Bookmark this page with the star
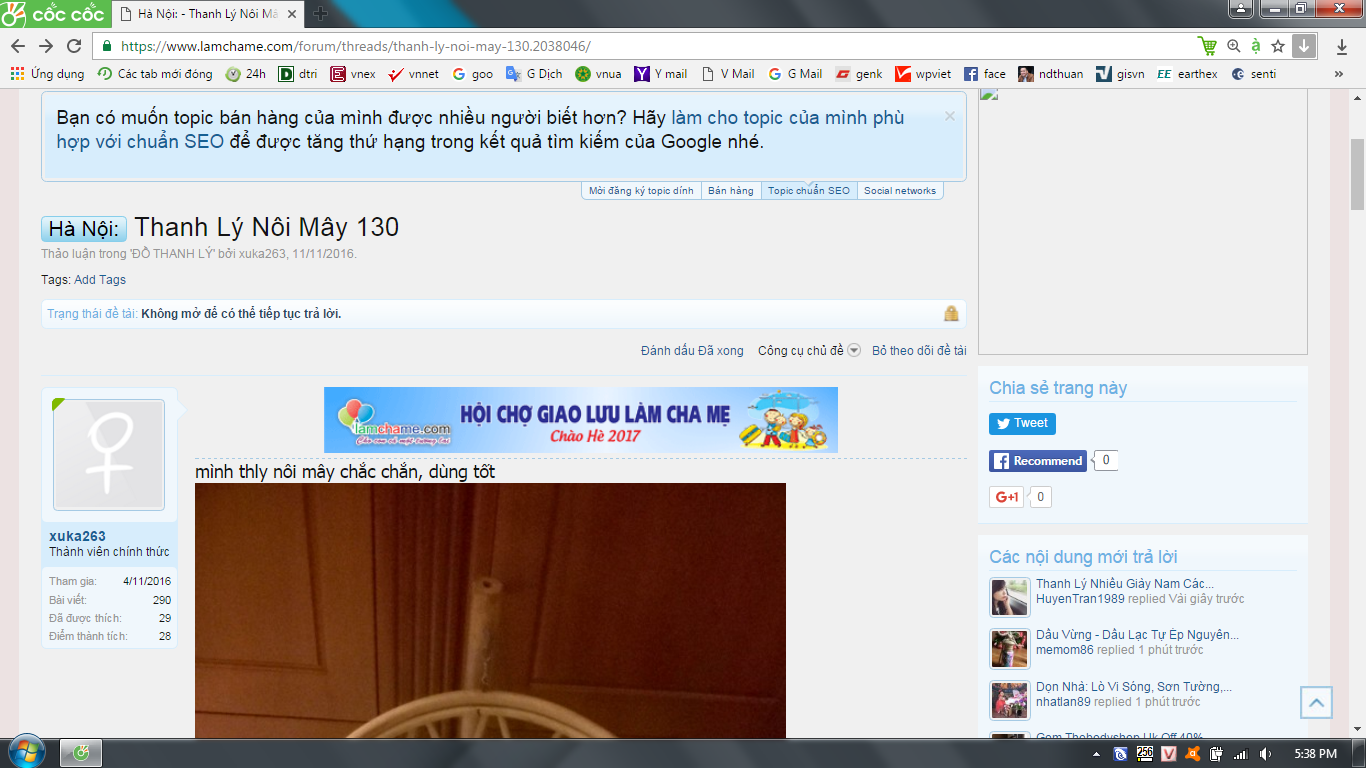1366x768 pixels. click(1278, 46)
